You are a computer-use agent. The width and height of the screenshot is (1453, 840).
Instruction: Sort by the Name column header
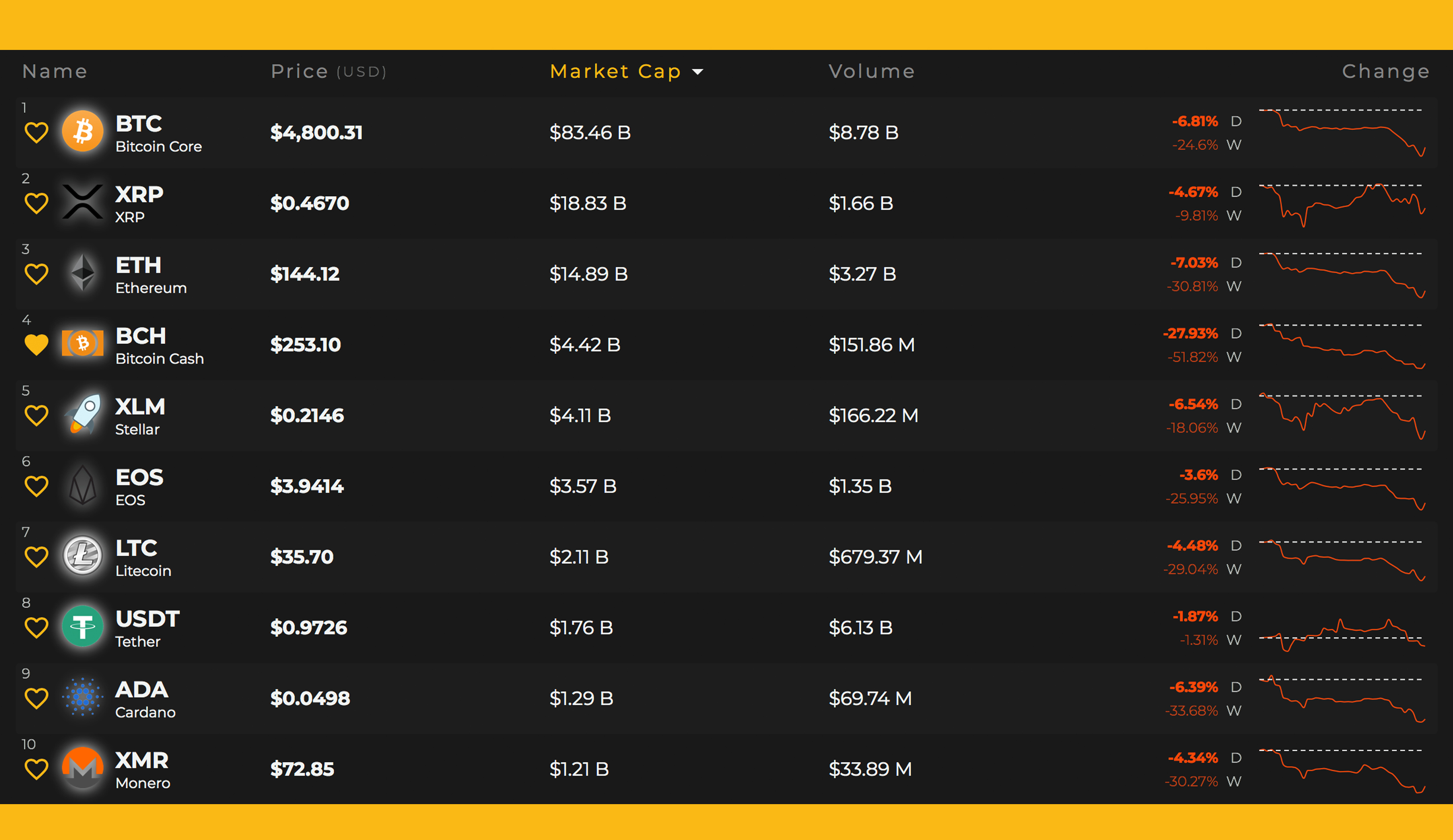click(x=55, y=71)
